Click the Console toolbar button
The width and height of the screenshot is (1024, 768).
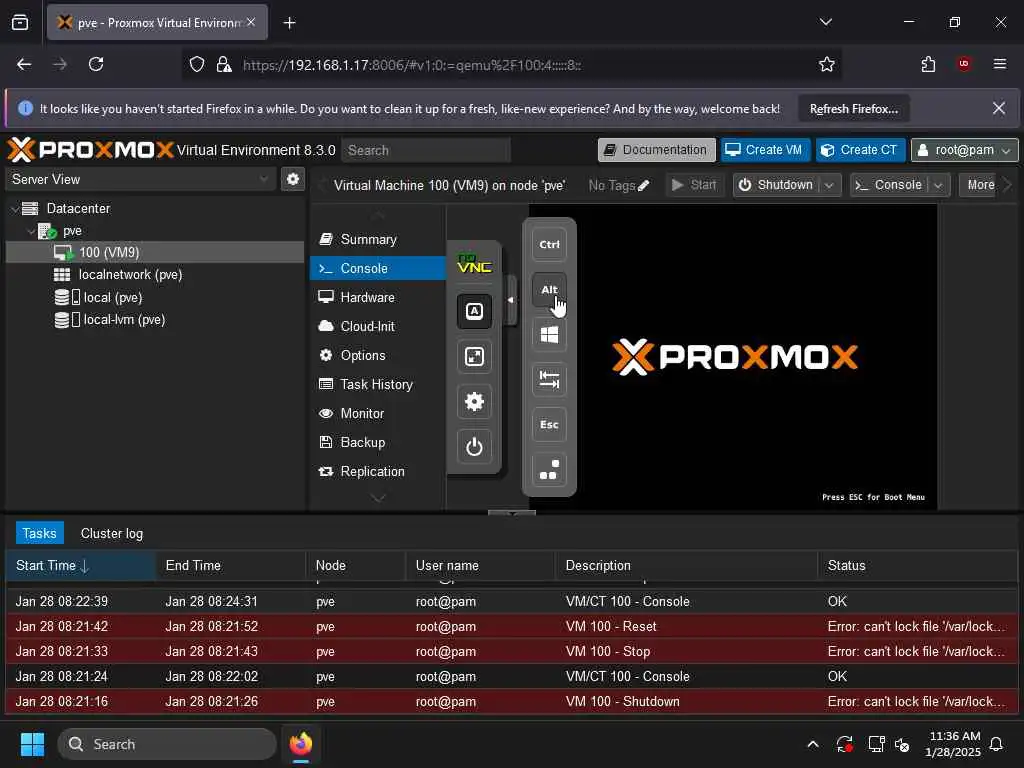tap(889, 185)
